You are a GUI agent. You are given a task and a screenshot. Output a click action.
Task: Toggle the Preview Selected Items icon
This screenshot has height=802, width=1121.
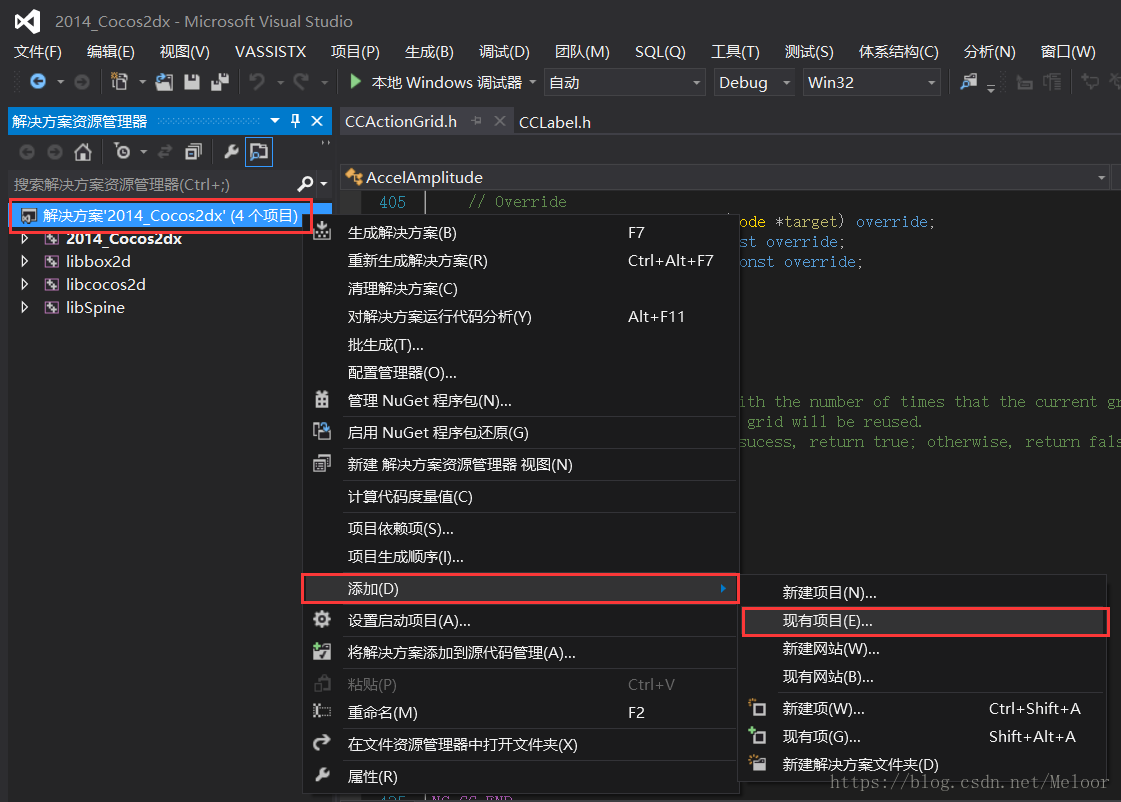pos(259,152)
